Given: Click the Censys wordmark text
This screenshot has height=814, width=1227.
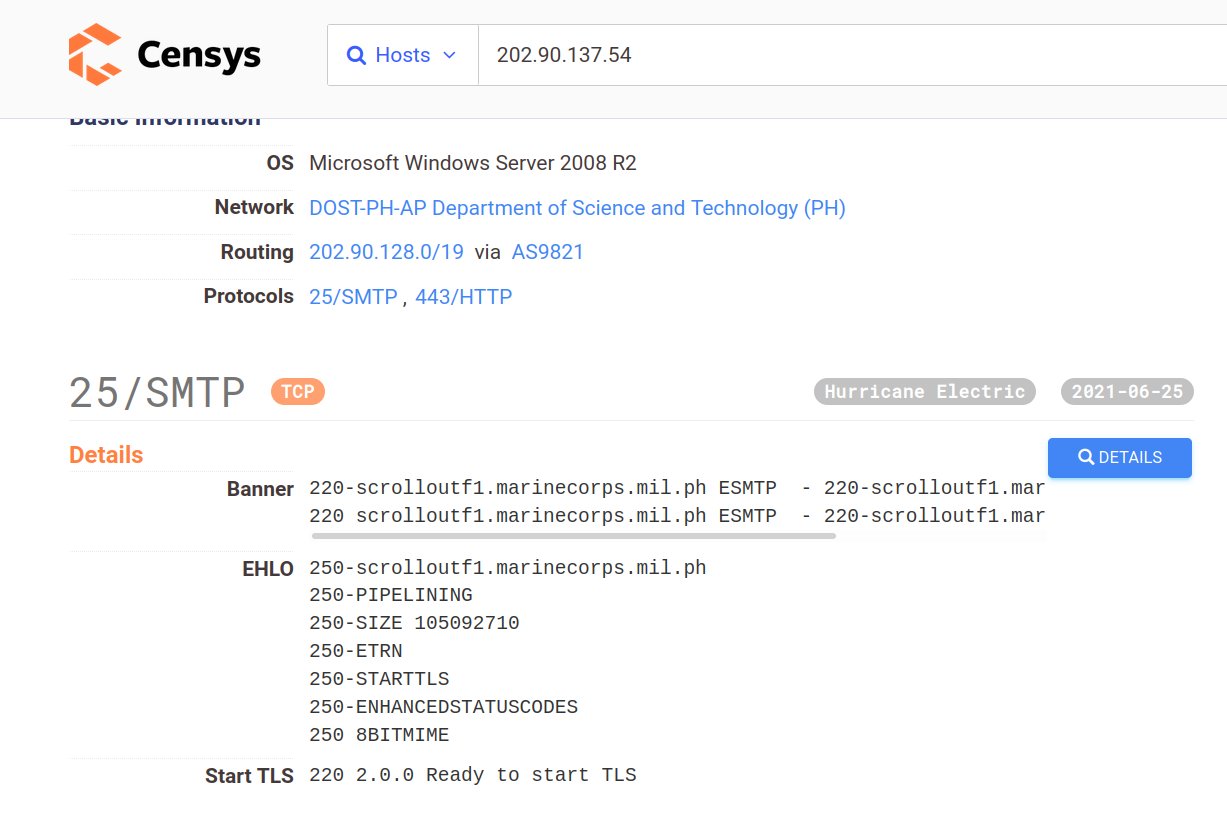Looking at the screenshot, I should tap(199, 56).
